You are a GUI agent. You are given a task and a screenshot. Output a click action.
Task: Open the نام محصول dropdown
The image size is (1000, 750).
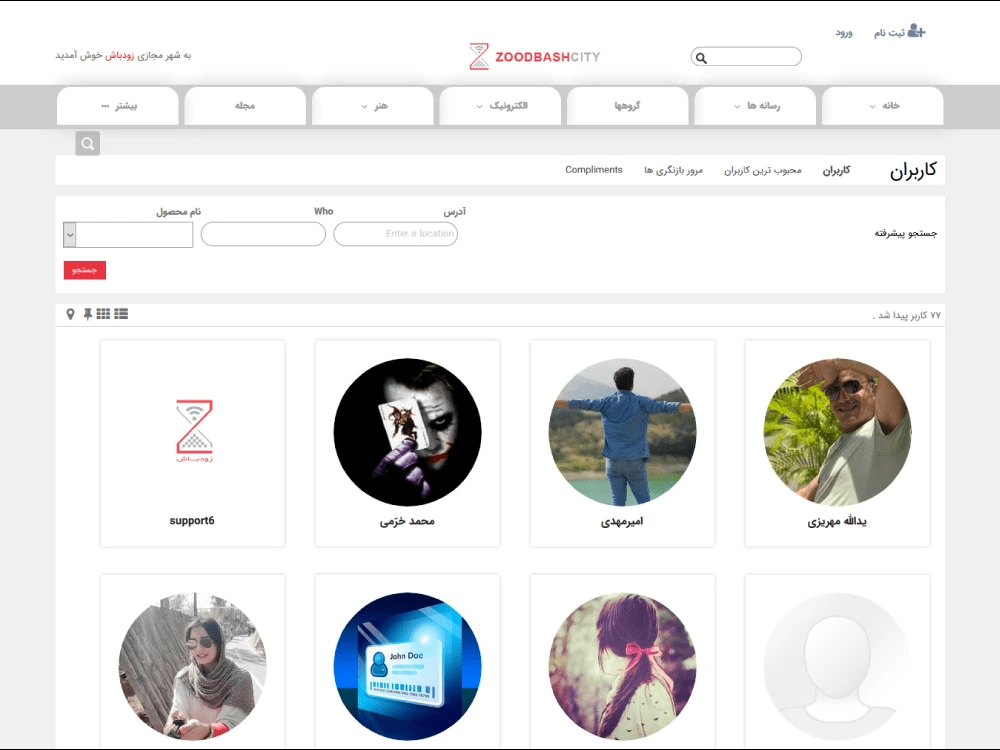tap(128, 235)
